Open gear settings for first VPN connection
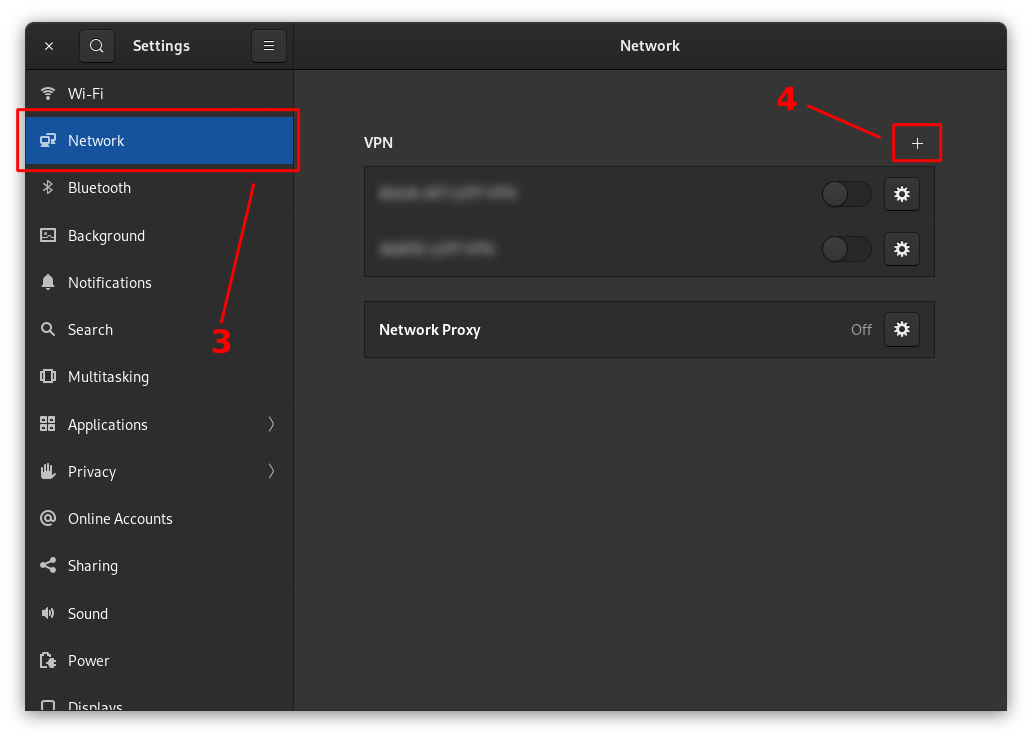 tap(901, 194)
